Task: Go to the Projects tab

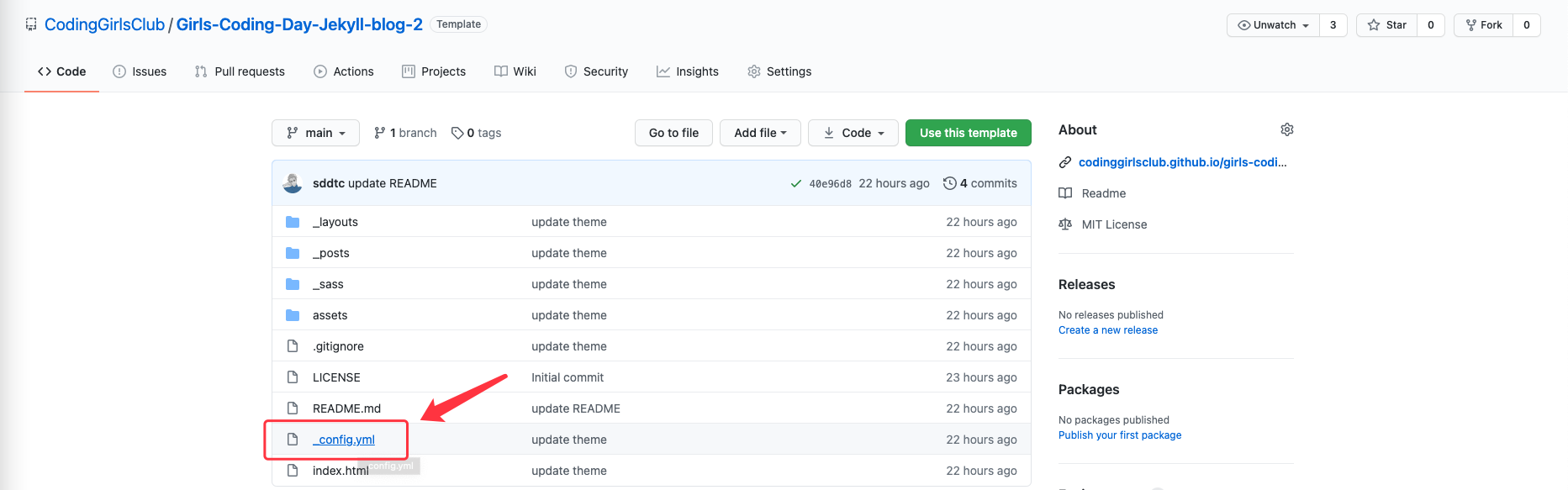Action: tap(434, 71)
